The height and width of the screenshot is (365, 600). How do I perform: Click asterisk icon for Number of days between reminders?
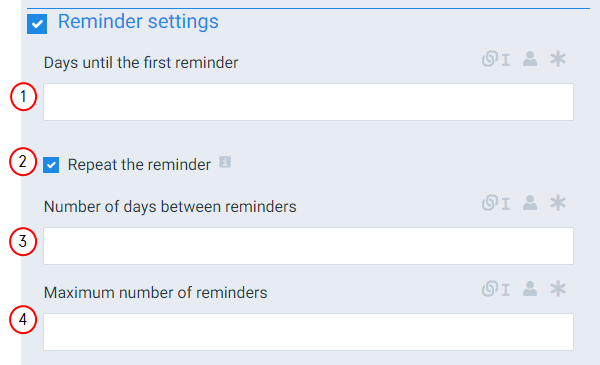[x=558, y=203]
